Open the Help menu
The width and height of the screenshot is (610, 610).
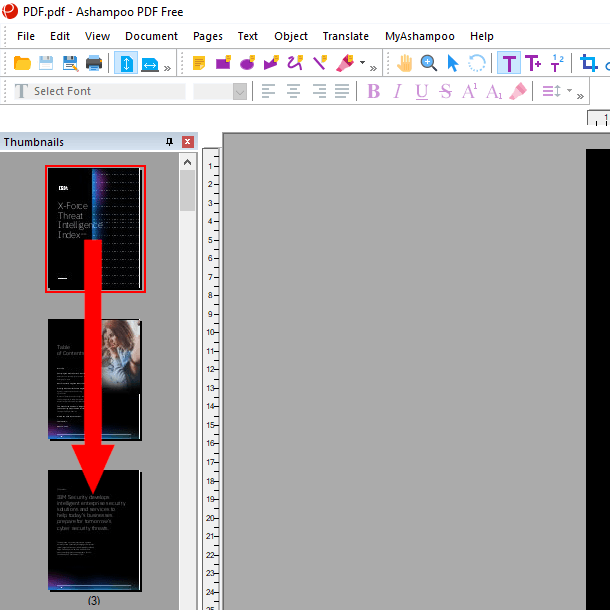coord(482,36)
